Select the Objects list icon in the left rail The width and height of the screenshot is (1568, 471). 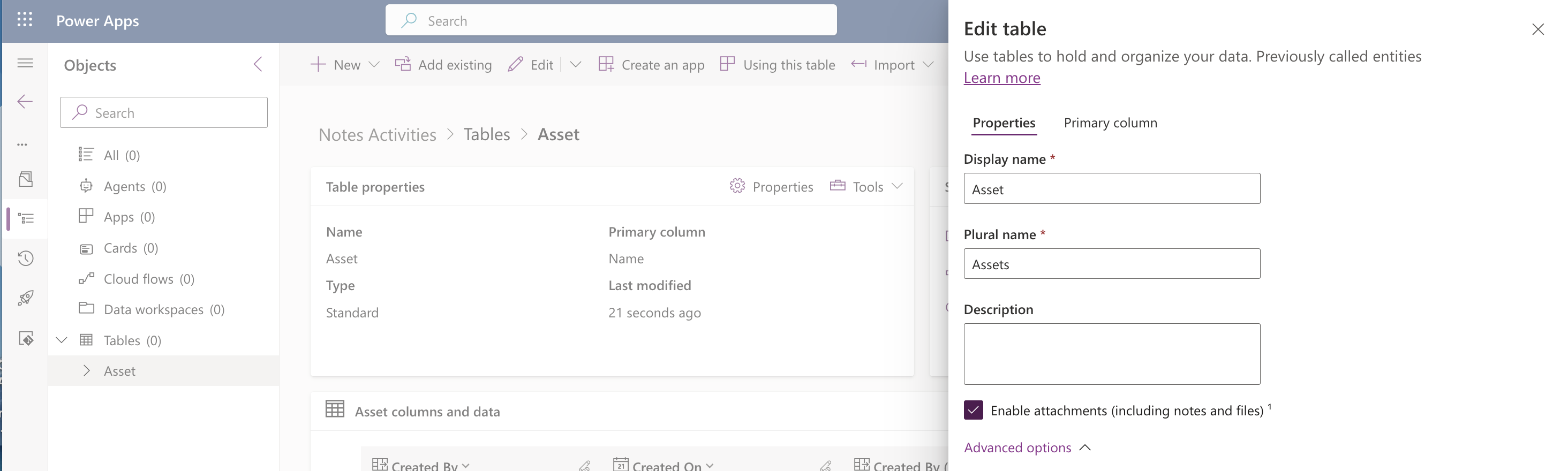pos(26,218)
